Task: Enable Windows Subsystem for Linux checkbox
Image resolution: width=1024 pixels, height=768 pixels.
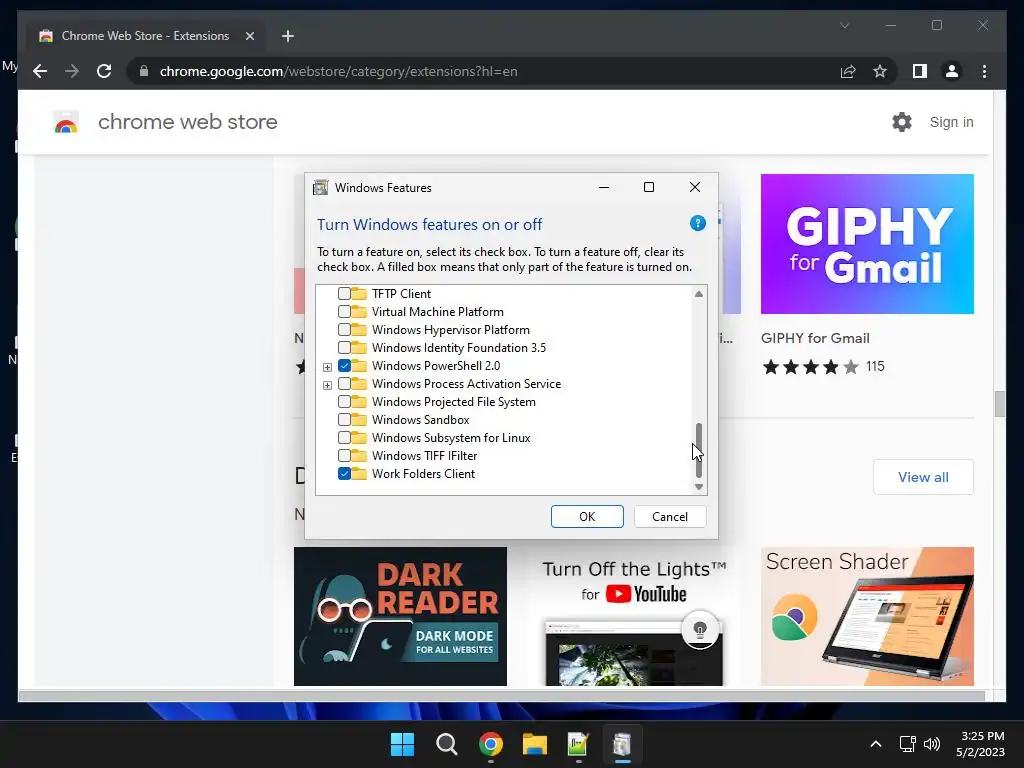Action: 344,438
